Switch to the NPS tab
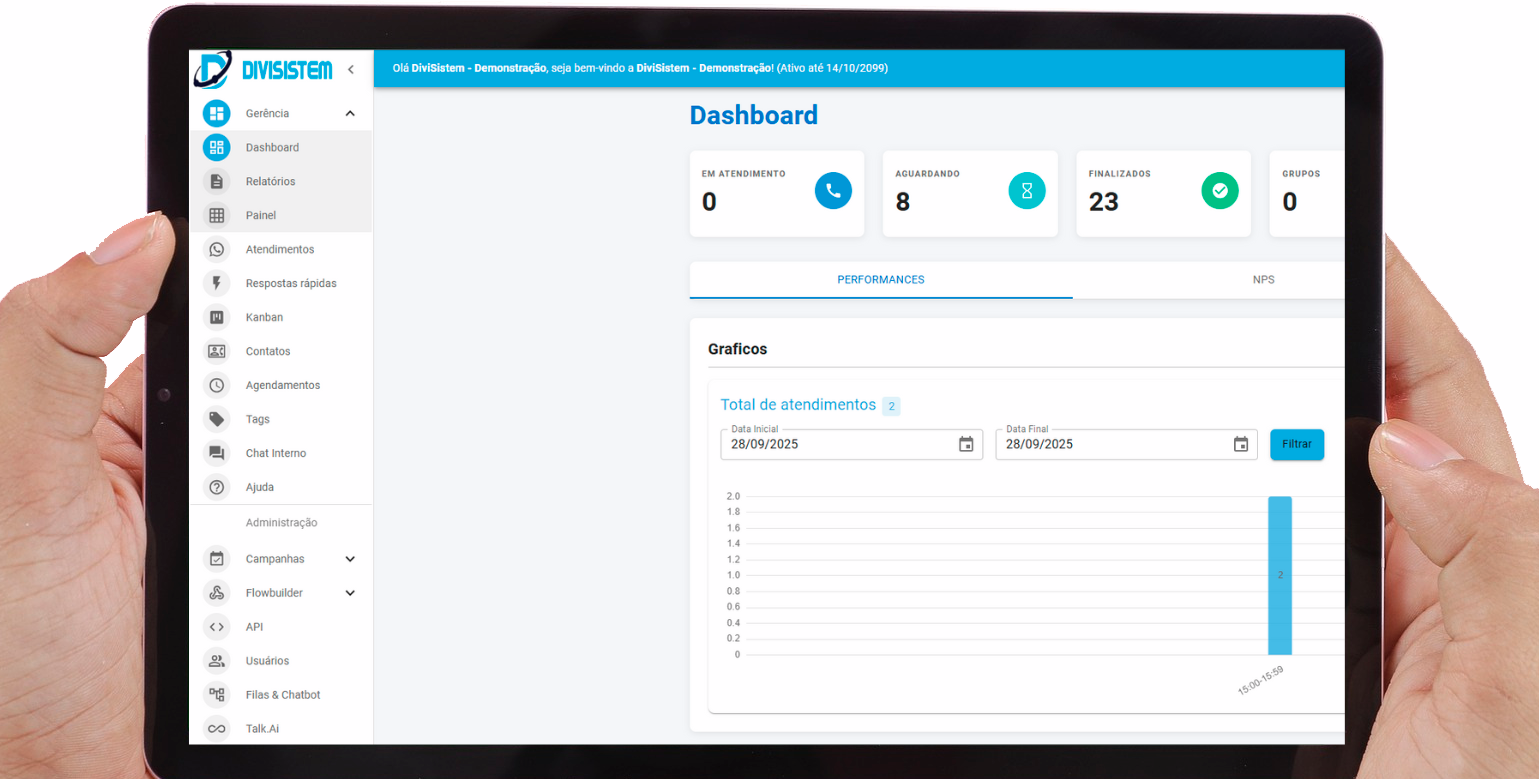Image resolution: width=1539 pixels, height=779 pixels. [x=1263, y=280]
